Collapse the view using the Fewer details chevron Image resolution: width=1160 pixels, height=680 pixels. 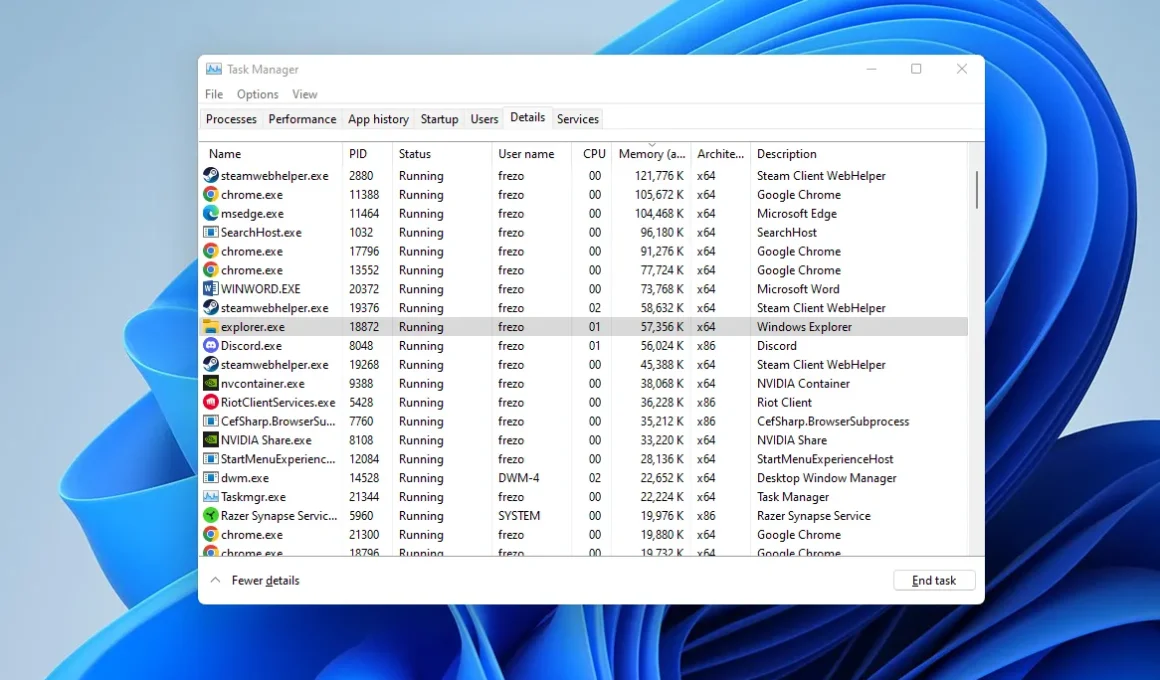[215, 580]
